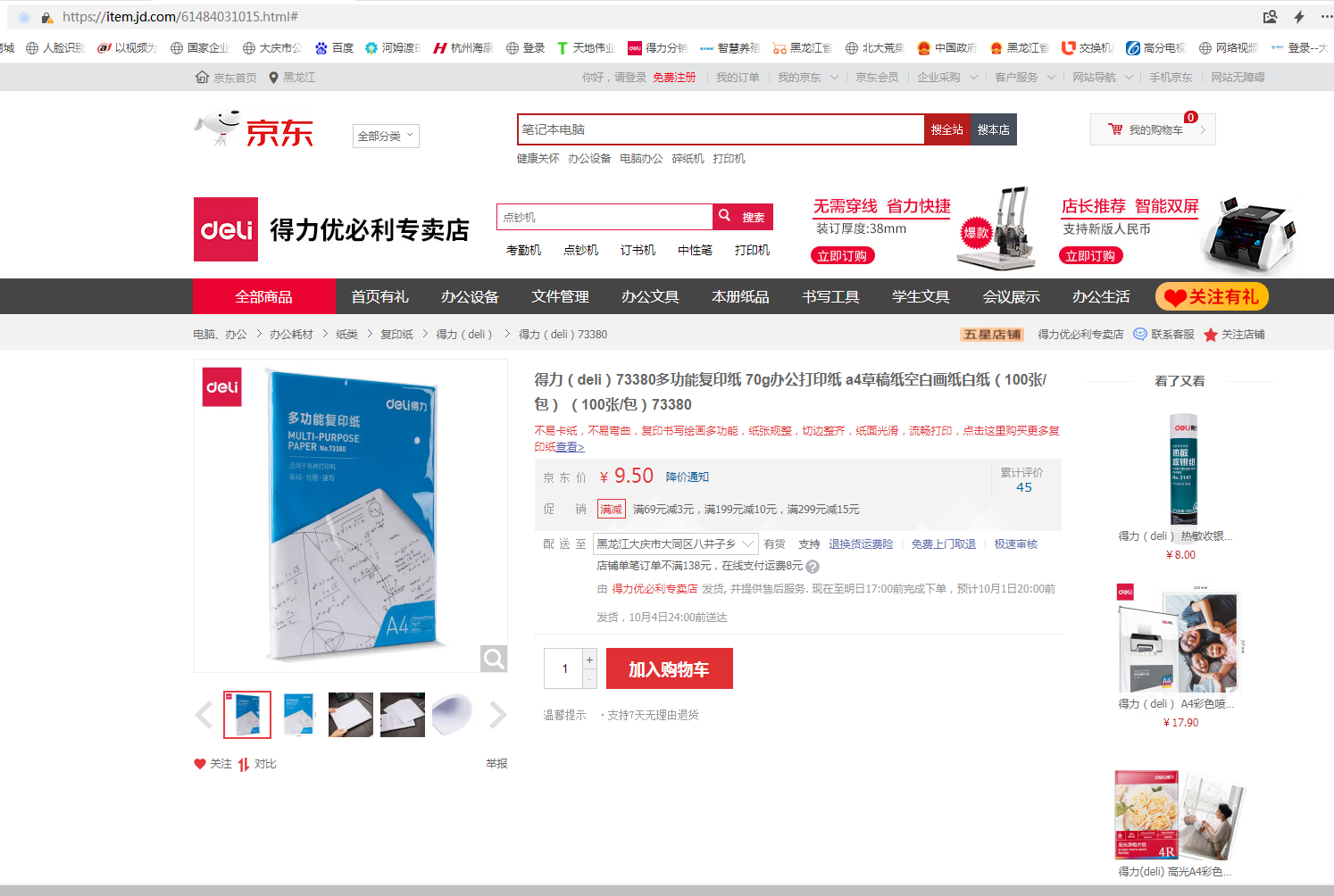Click the help question mark beside shipping fee
1334x896 pixels.
(x=813, y=567)
